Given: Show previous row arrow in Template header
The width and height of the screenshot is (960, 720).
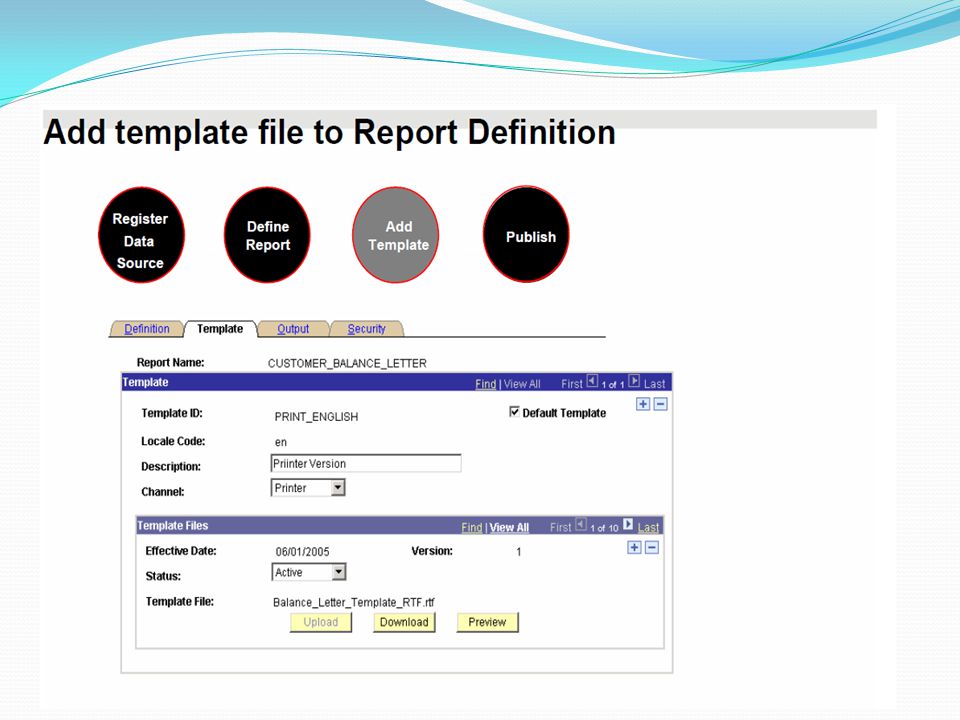Looking at the screenshot, I should (592, 381).
